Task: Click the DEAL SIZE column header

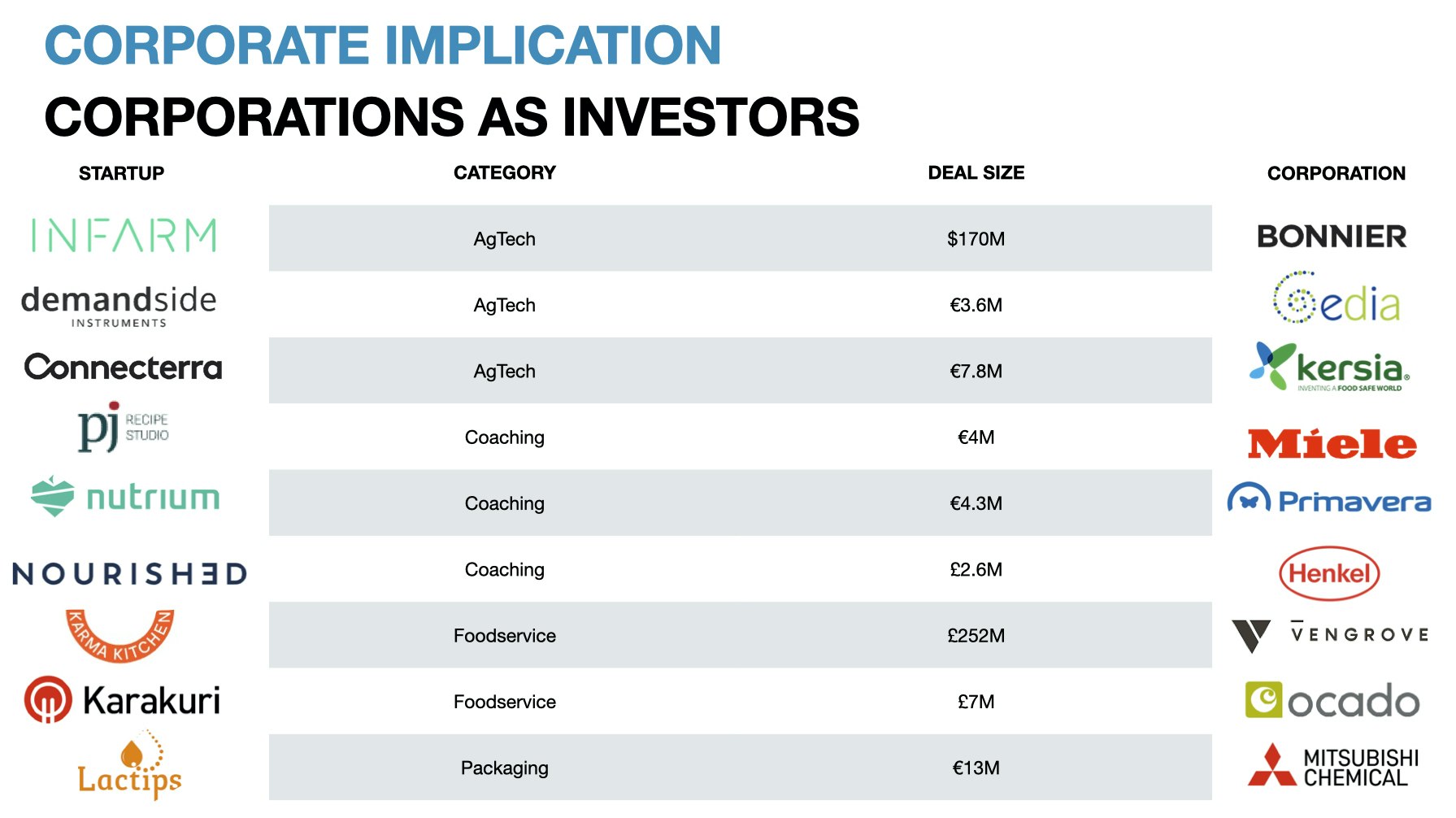Action: click(976, 172)
